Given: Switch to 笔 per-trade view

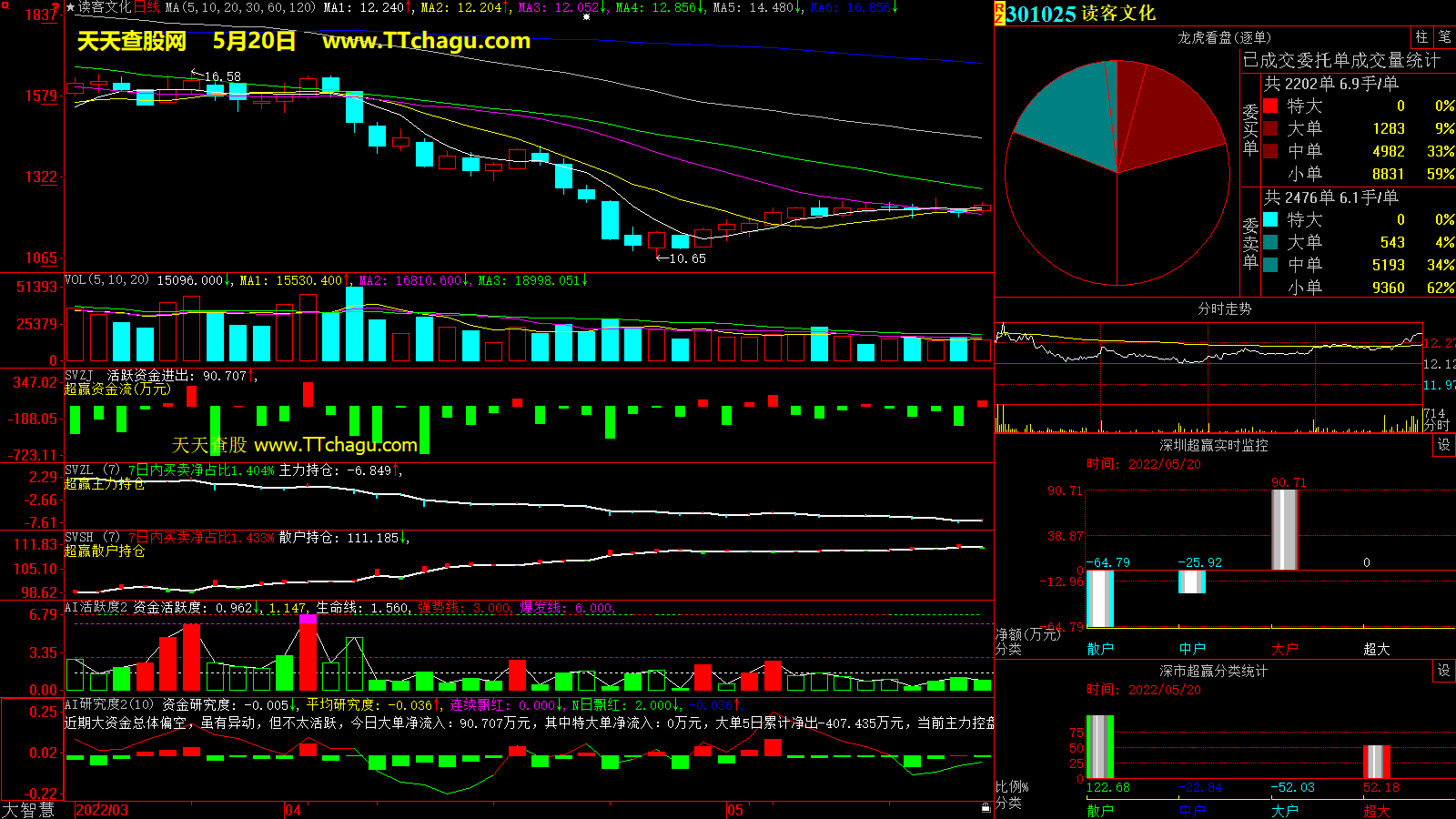Looking at the screenshot, I should click(1444, 37).
